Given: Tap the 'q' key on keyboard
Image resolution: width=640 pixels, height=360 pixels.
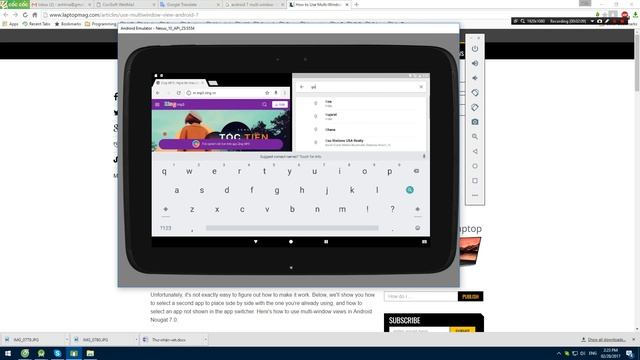Looking at the screenshot, I should [164, 171].
